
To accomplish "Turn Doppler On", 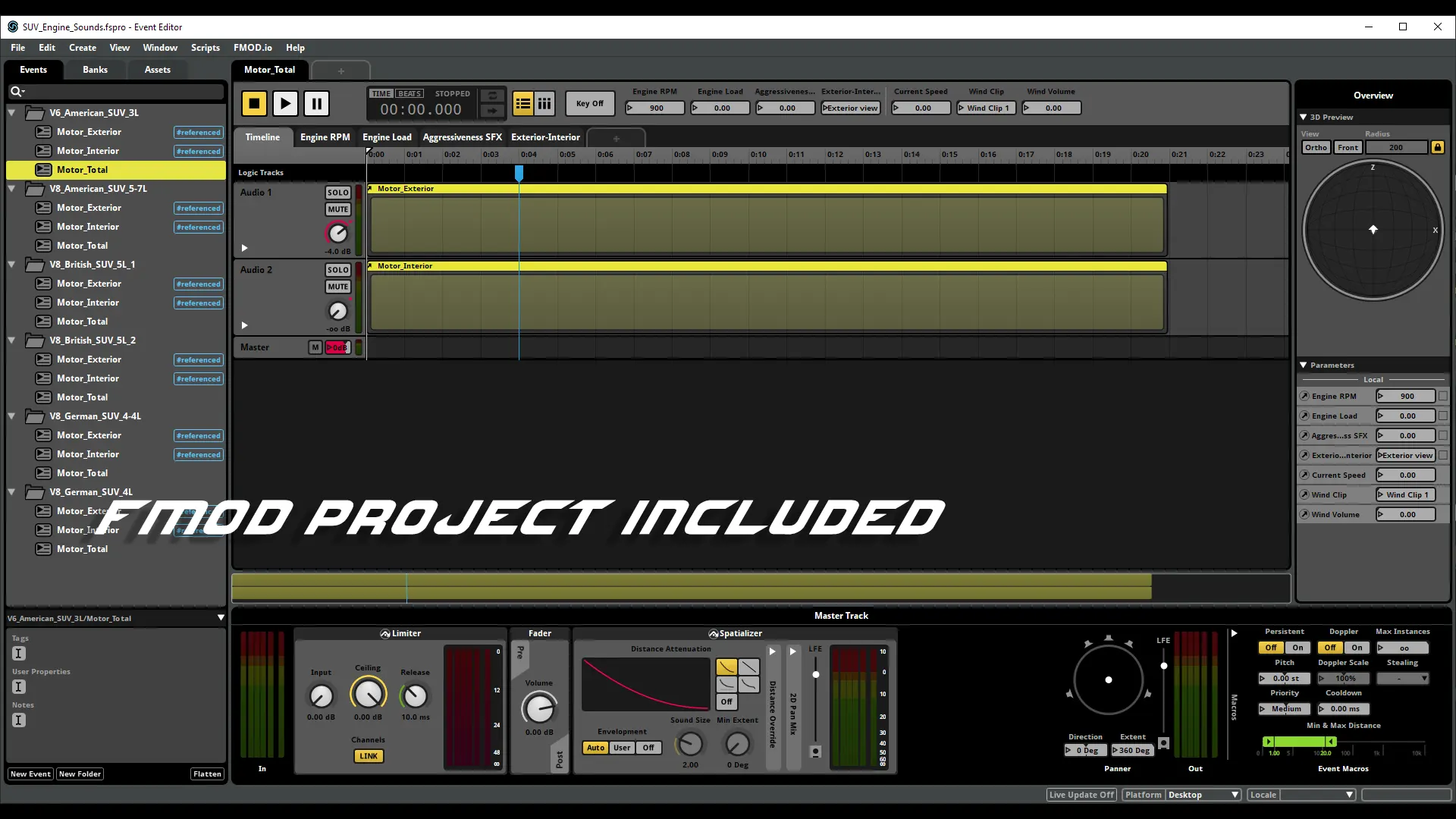I will pyautogui.click(x=1357, y=648).
